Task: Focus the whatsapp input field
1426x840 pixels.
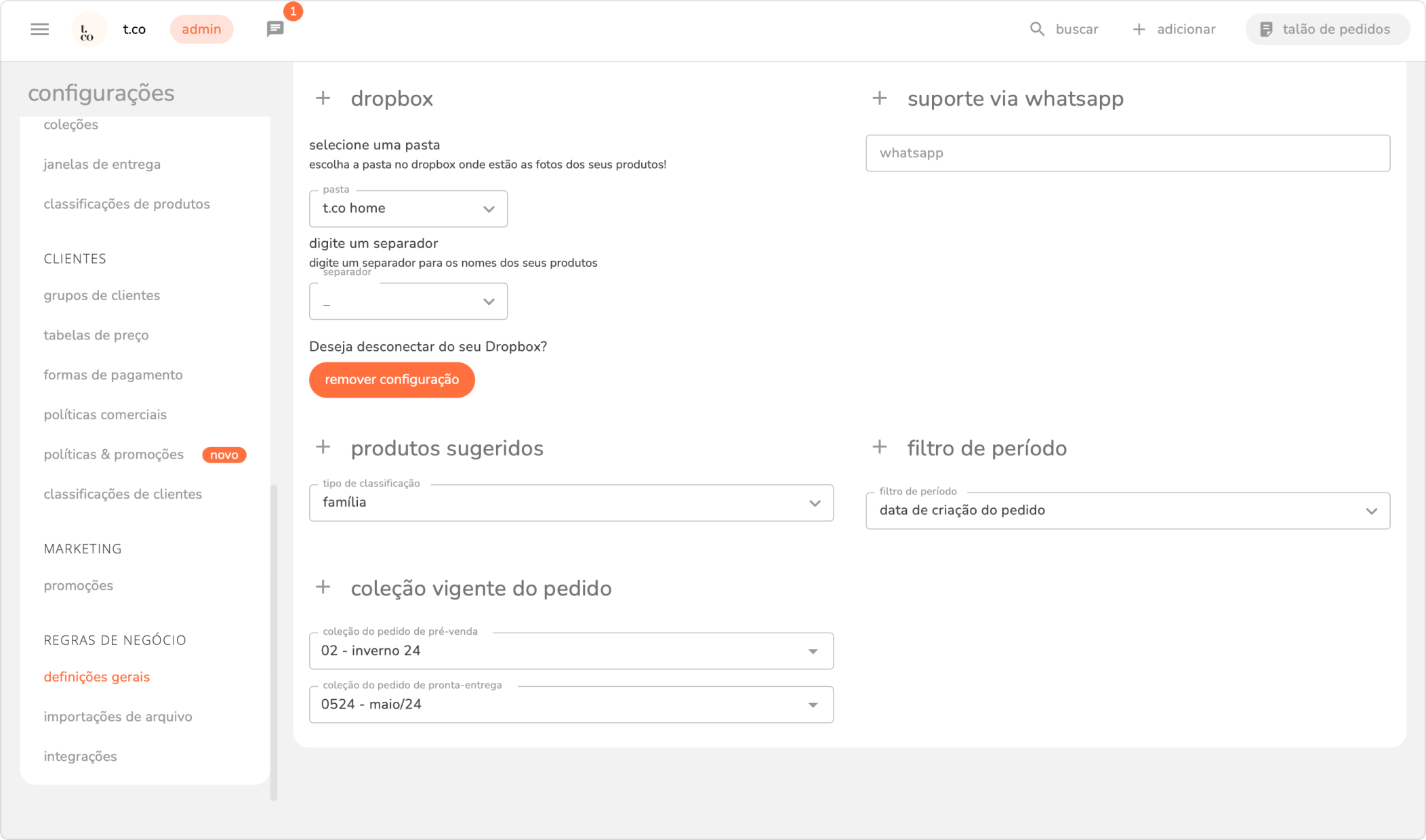Action: pos(1127,153)
